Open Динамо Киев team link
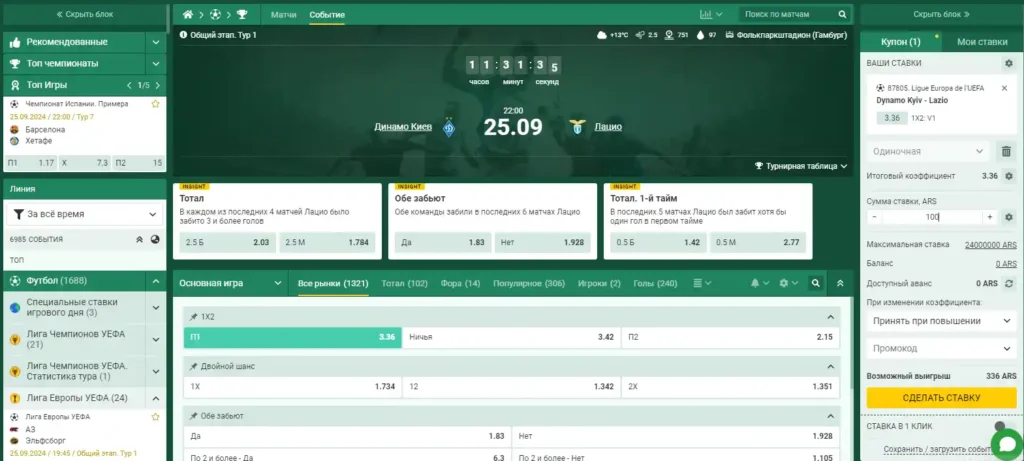 coord(403,127)
